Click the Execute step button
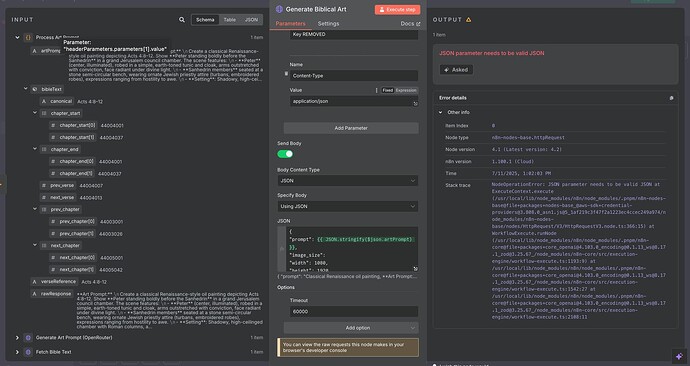 click(397, 9)
